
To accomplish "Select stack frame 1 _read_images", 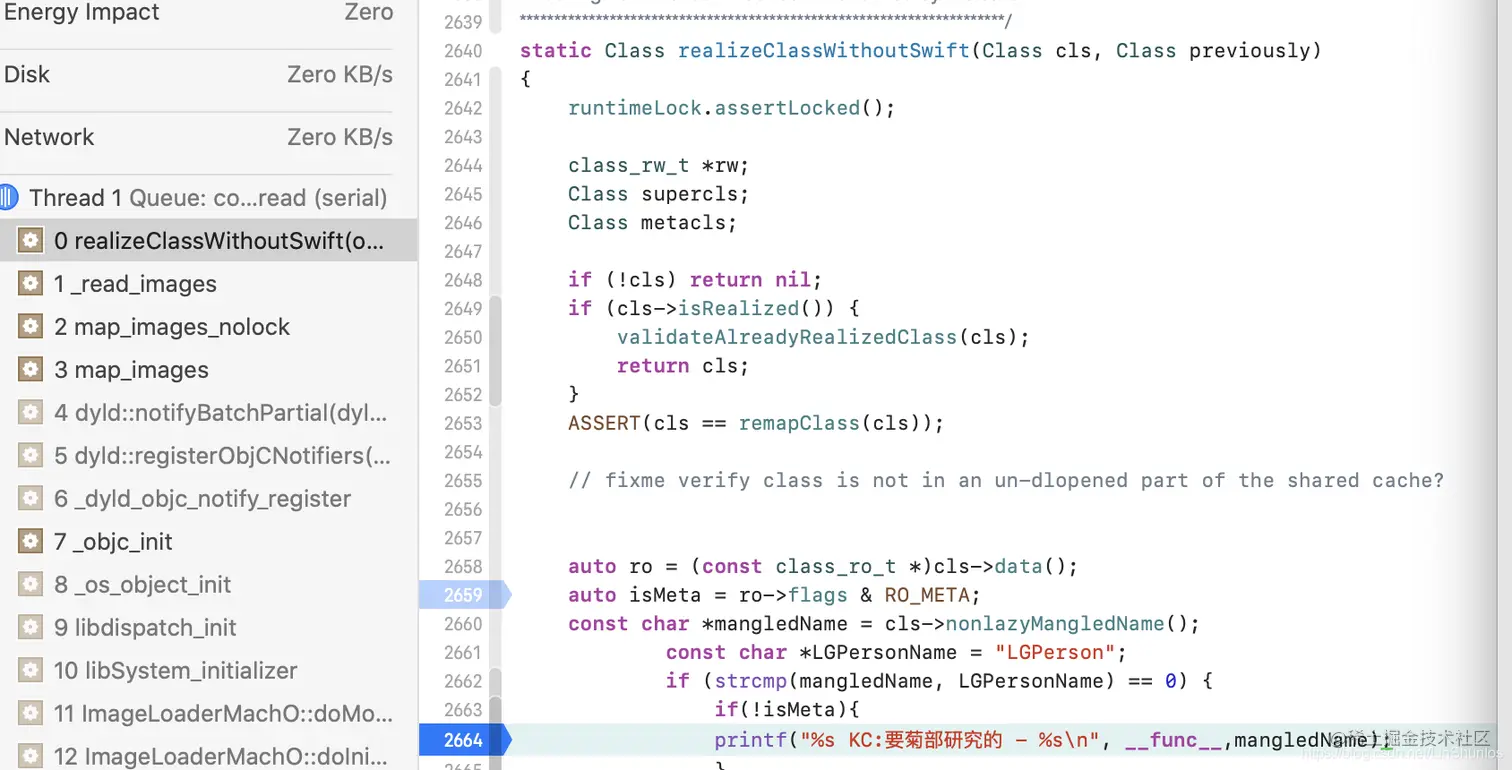I will coord(208,284).
